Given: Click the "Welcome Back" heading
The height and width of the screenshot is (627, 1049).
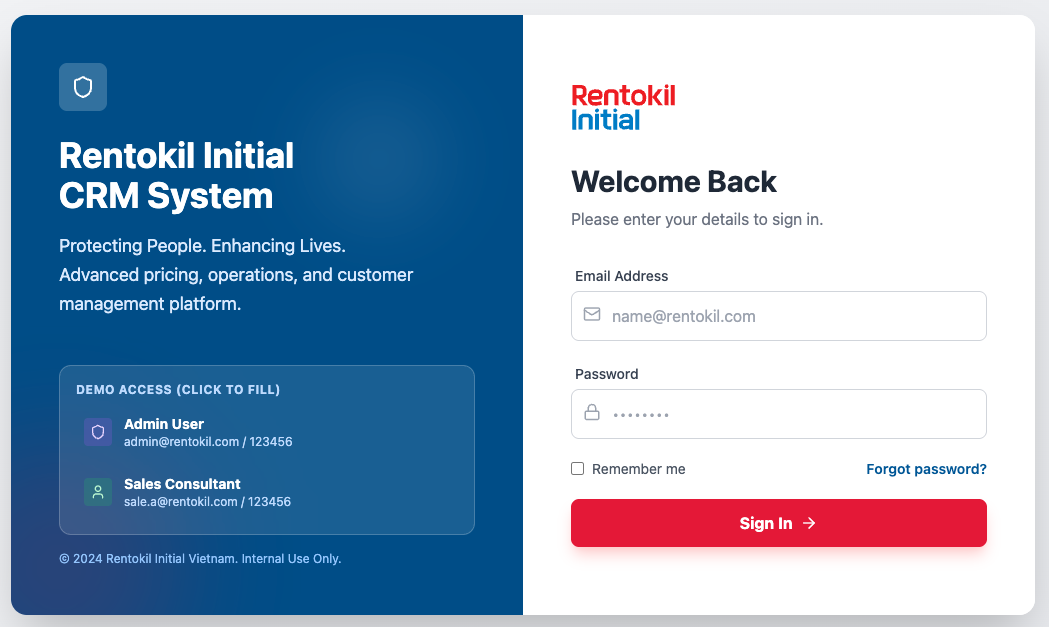Looking at the screenshot, I should point(674,181).
